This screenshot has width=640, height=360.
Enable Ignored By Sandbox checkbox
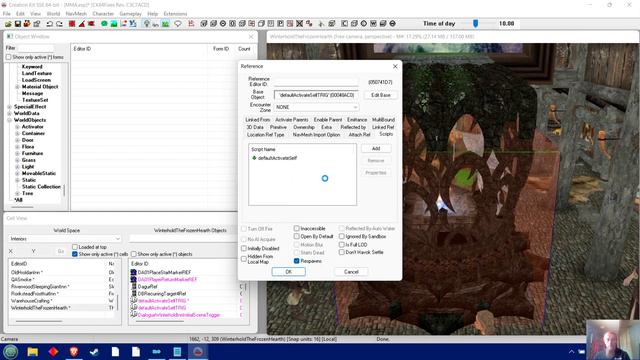pyautogui.click(x=342, y=236)
